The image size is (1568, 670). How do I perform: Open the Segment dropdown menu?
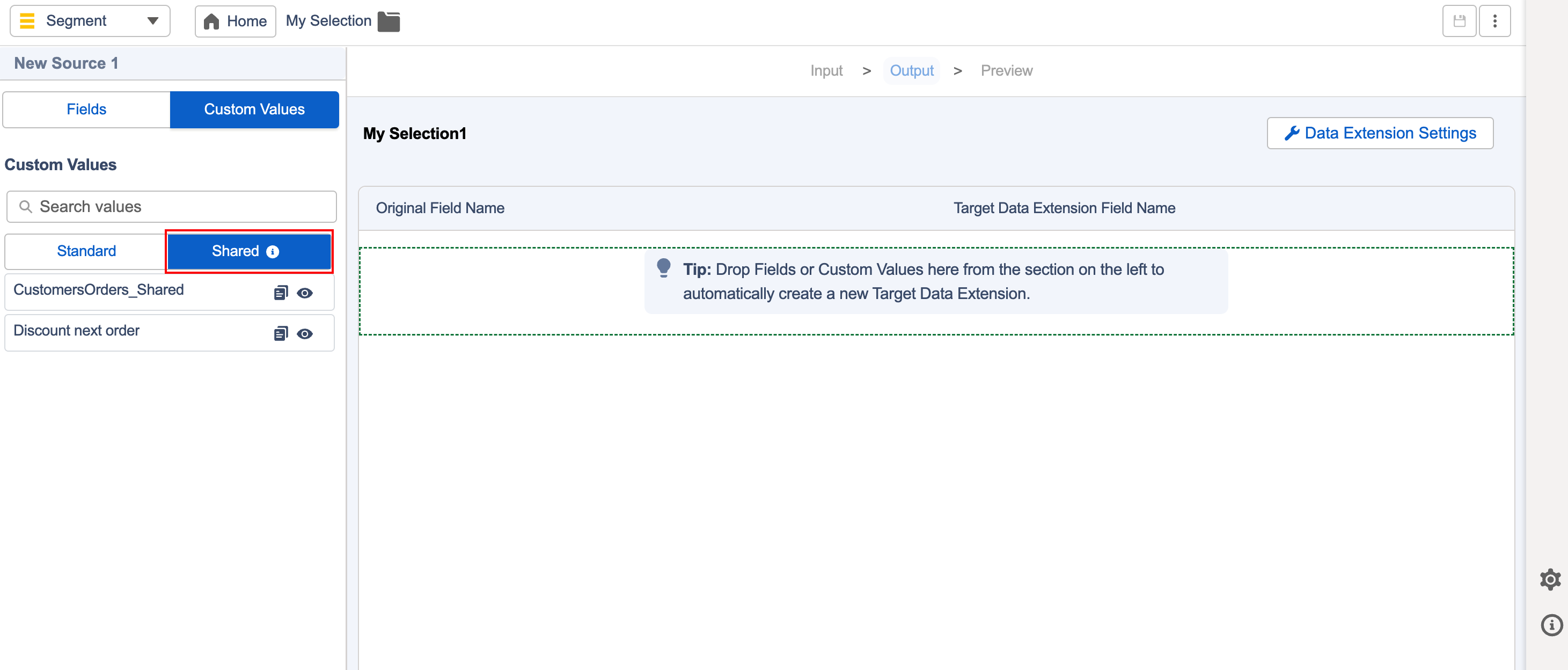click(90, 21)
